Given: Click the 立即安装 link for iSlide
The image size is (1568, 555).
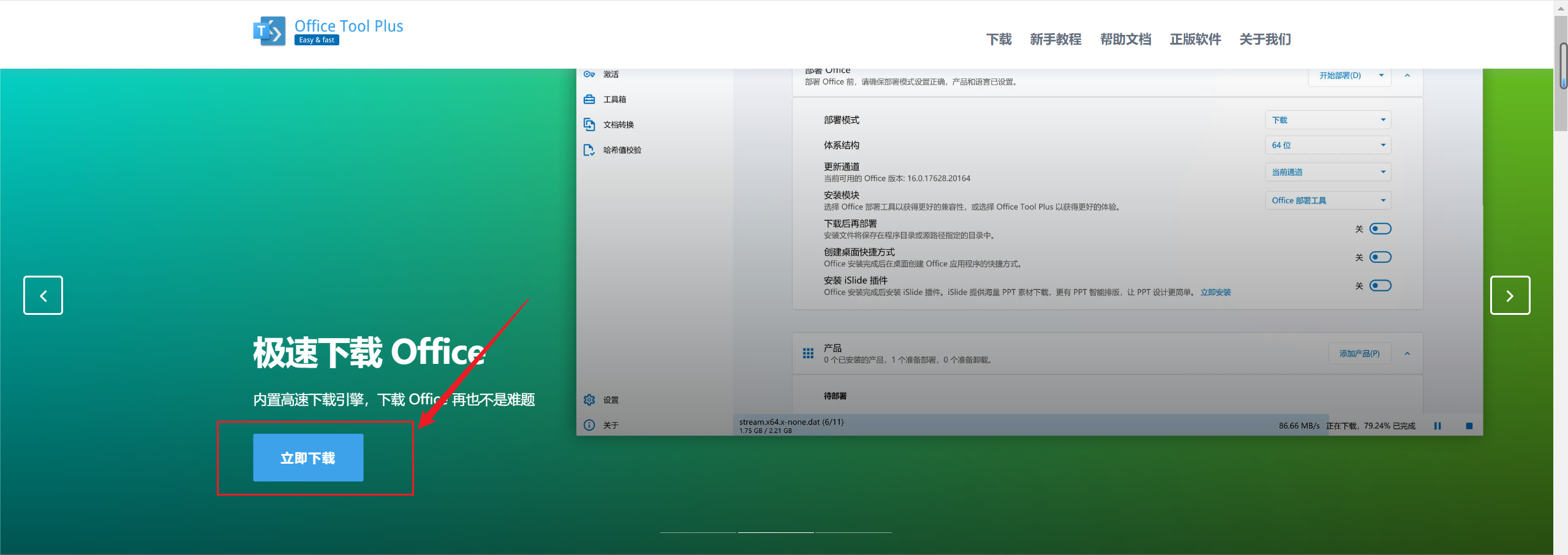Looking at the screenshot, I should pyautogui.click(x=1216, y=292).
